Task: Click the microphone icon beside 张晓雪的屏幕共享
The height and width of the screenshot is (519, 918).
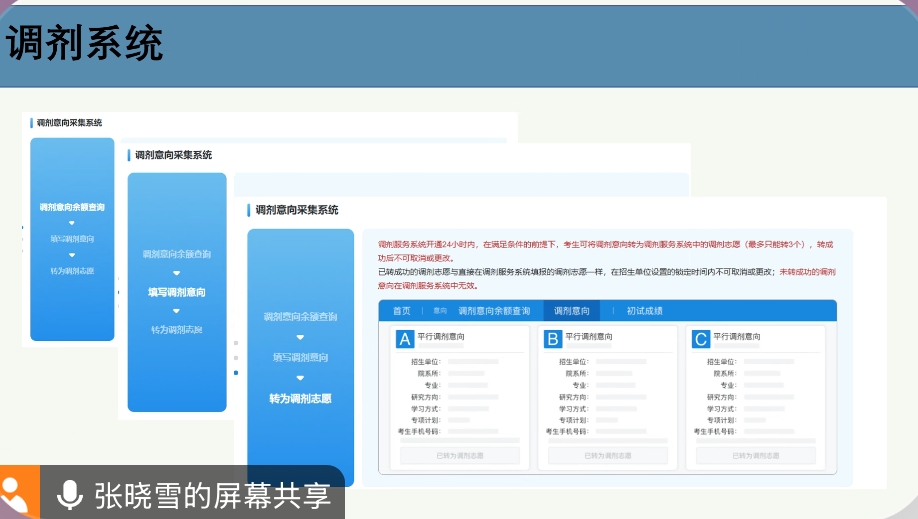Action: [69, 494]
